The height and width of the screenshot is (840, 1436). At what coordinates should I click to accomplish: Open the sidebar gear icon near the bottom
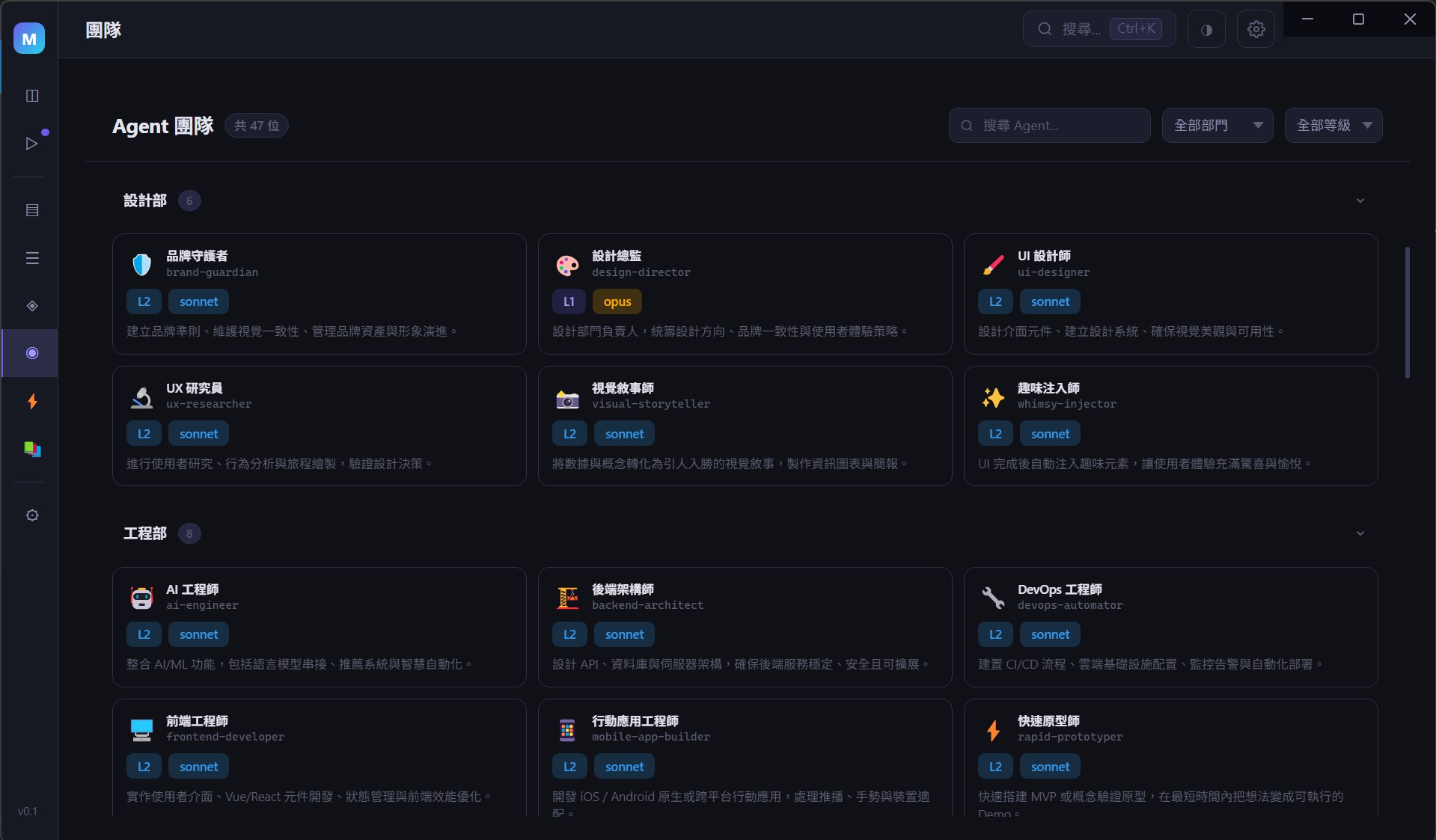pyautogui.click(x=32, y=515)
